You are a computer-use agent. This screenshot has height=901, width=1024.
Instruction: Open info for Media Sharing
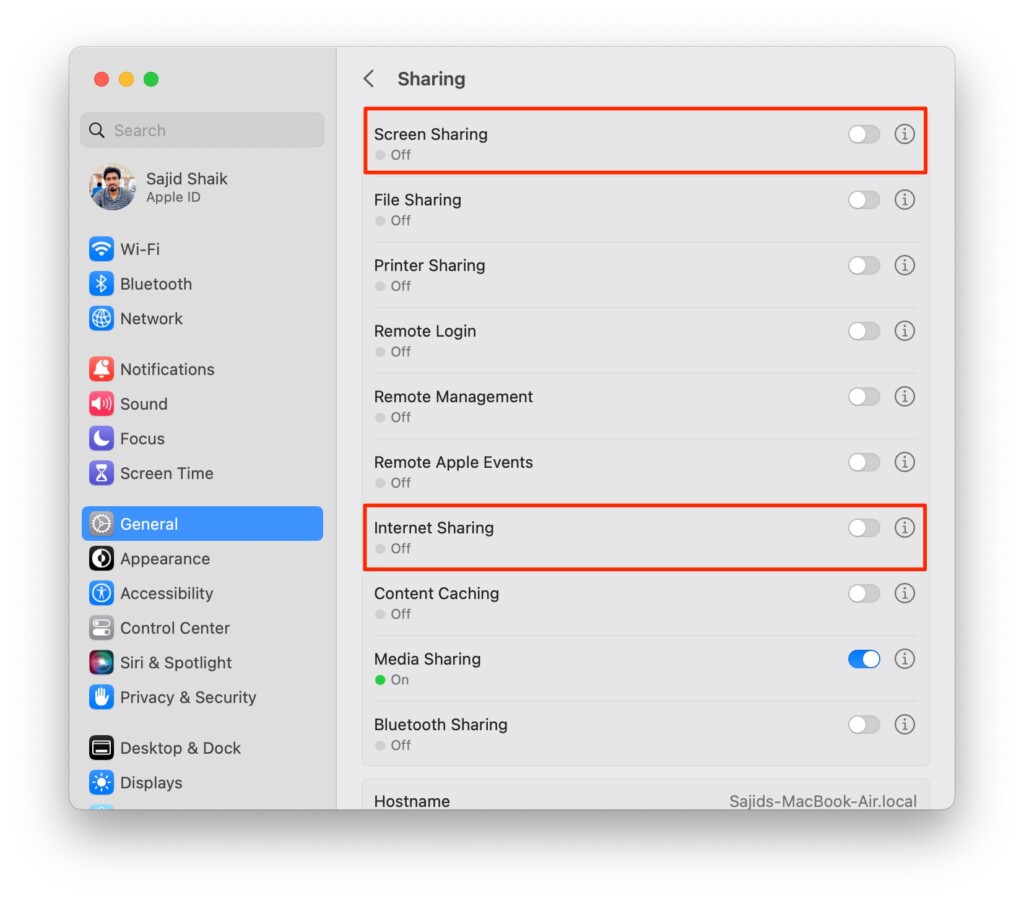coord(904,659)
